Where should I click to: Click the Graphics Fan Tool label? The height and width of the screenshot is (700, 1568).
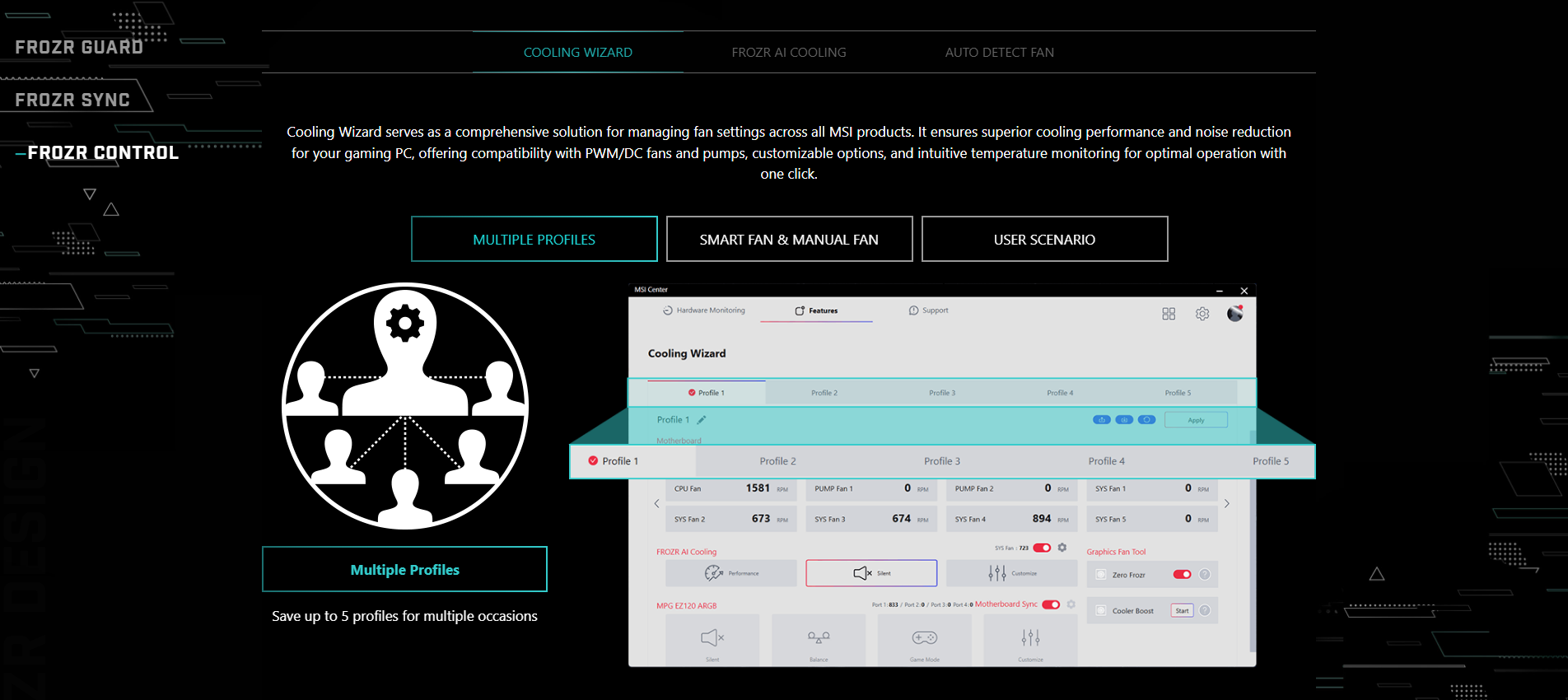pyautogui.click(x=1116, y=552)
